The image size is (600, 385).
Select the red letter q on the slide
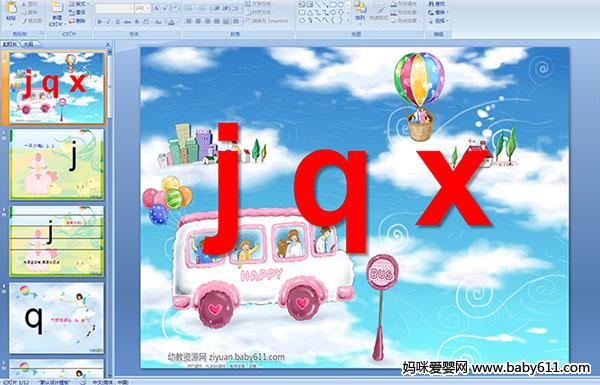331,202
